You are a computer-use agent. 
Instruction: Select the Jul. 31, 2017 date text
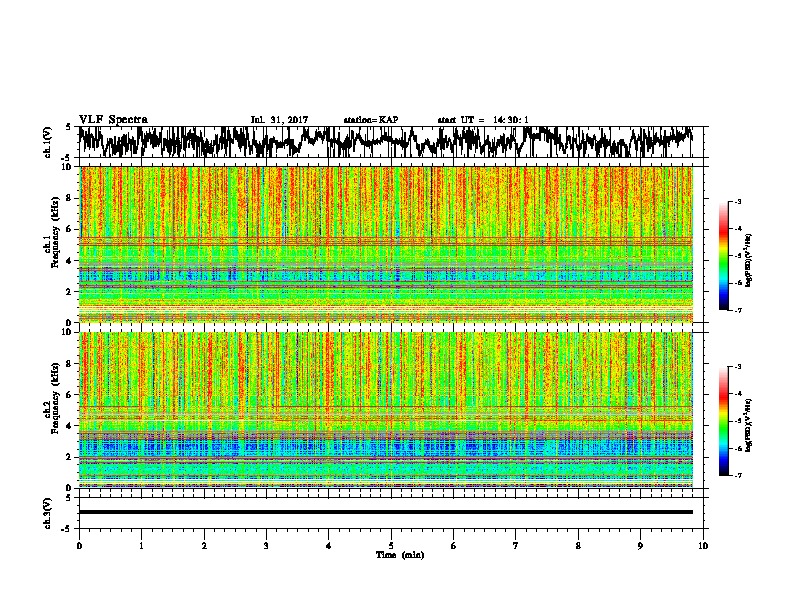click(279, 120)
